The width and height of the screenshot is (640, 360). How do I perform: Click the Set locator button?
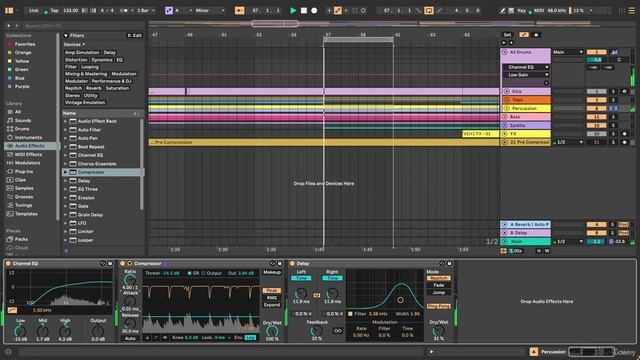pyautogui.click(x=507, y=35)
